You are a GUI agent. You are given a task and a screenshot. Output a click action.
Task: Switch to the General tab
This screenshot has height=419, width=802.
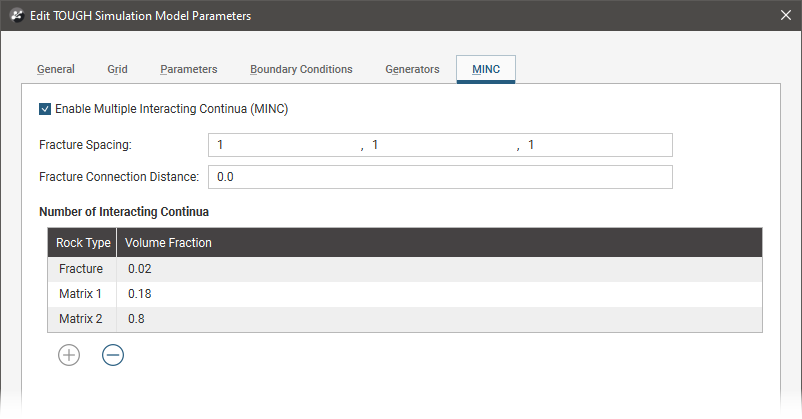coord(56,69)
